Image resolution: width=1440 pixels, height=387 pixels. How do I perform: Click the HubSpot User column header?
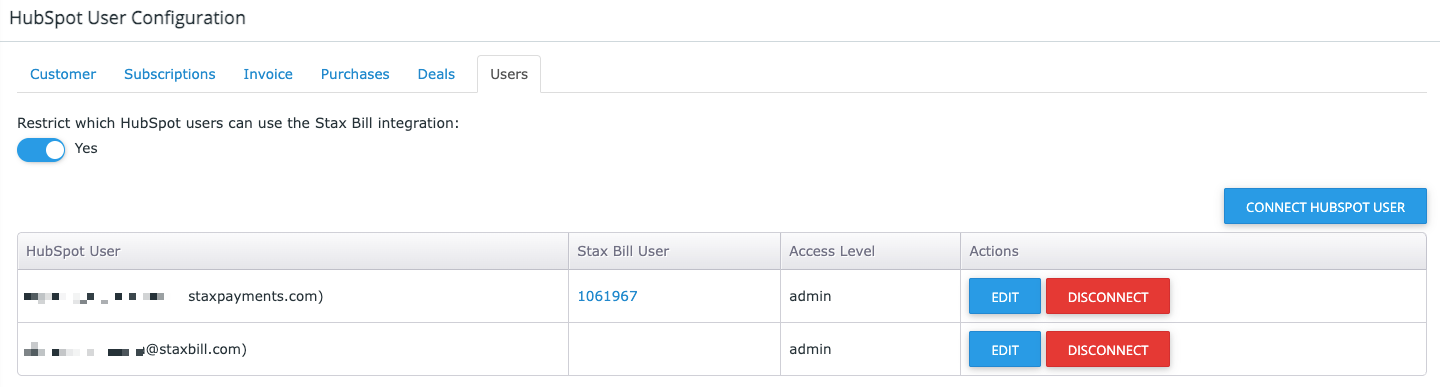point(293,251)
